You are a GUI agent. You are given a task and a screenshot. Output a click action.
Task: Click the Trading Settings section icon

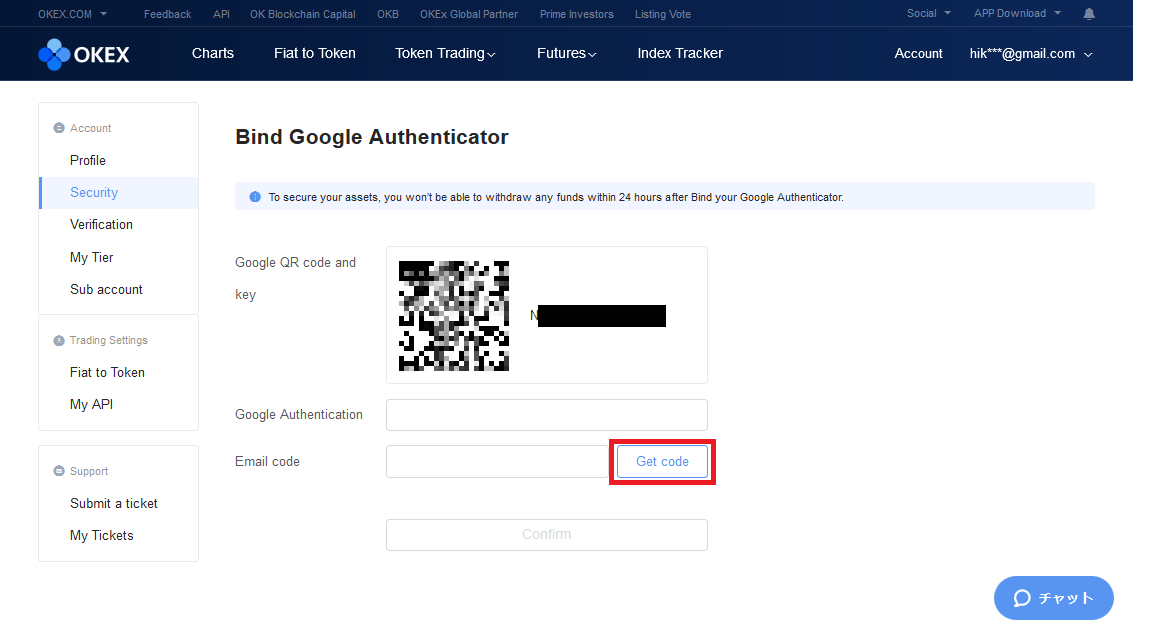coord(59,341)
